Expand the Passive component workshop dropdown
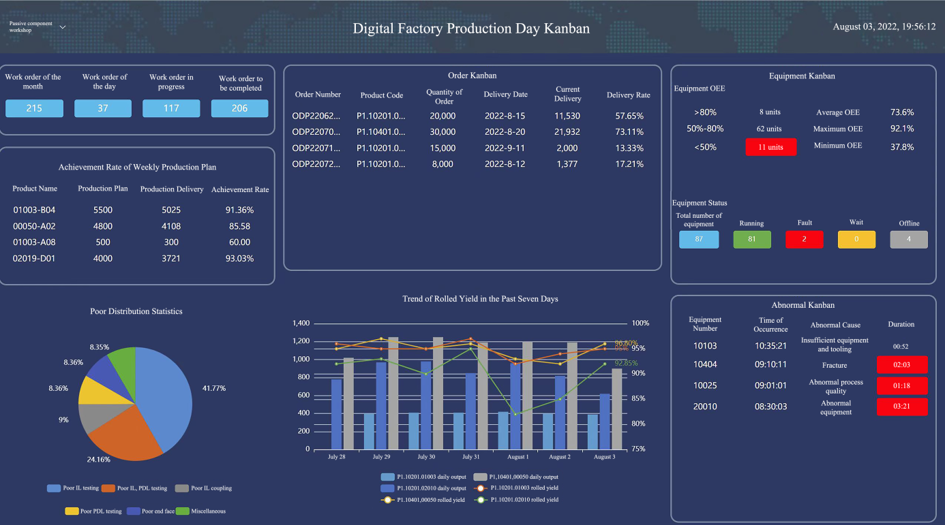The height and width of the screenshot is (525, 945). pyautogui.click(x=62, y=27)
